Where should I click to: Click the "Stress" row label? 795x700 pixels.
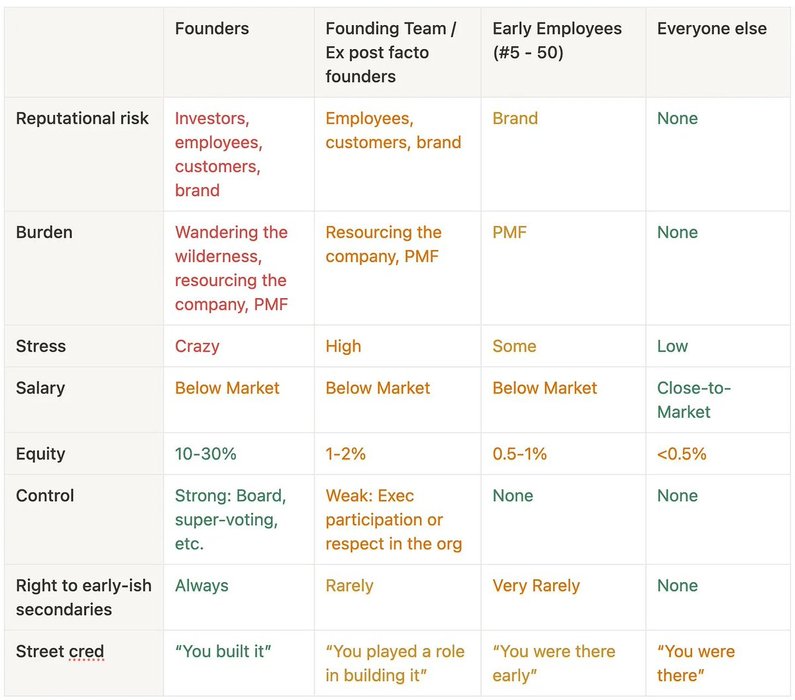point(41,346)
